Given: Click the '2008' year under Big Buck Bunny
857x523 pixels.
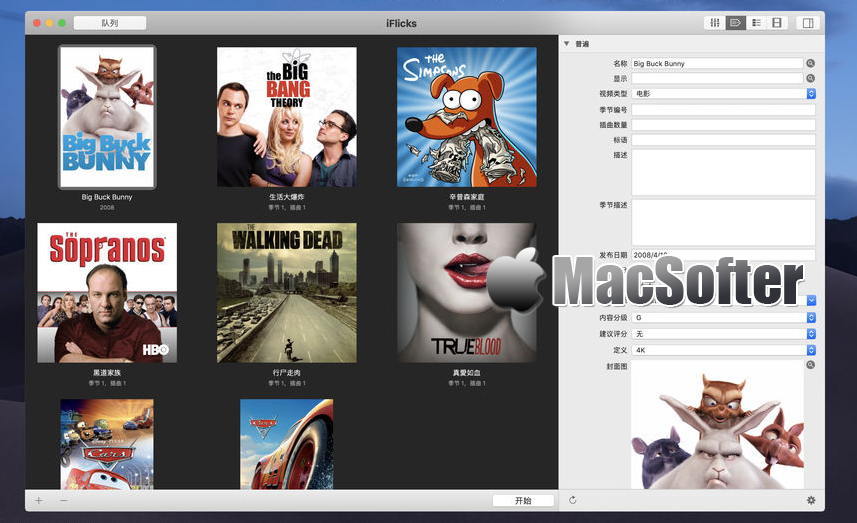Looking at the screenshot, I should (107, 208).
